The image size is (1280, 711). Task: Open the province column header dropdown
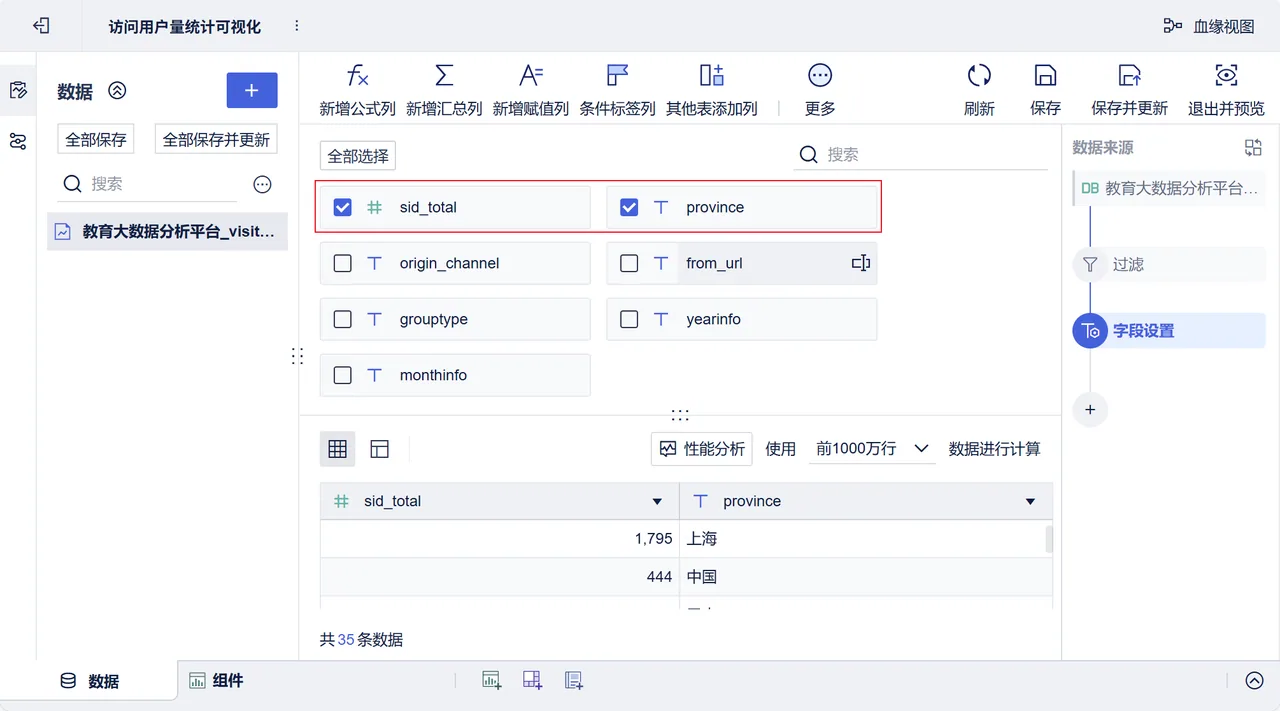(1030, 501)
